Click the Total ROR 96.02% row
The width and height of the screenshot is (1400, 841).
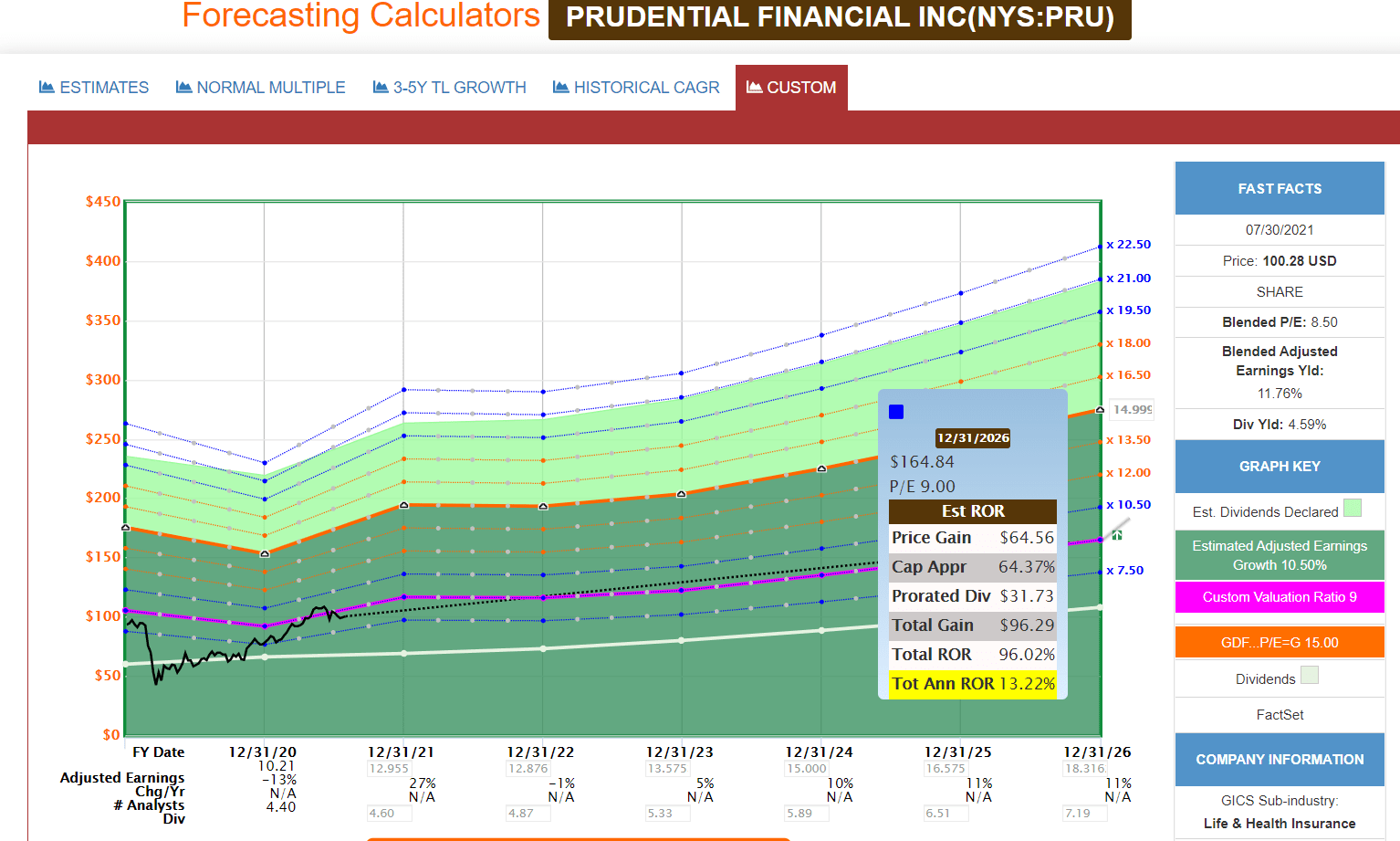[x=973, y=655]
